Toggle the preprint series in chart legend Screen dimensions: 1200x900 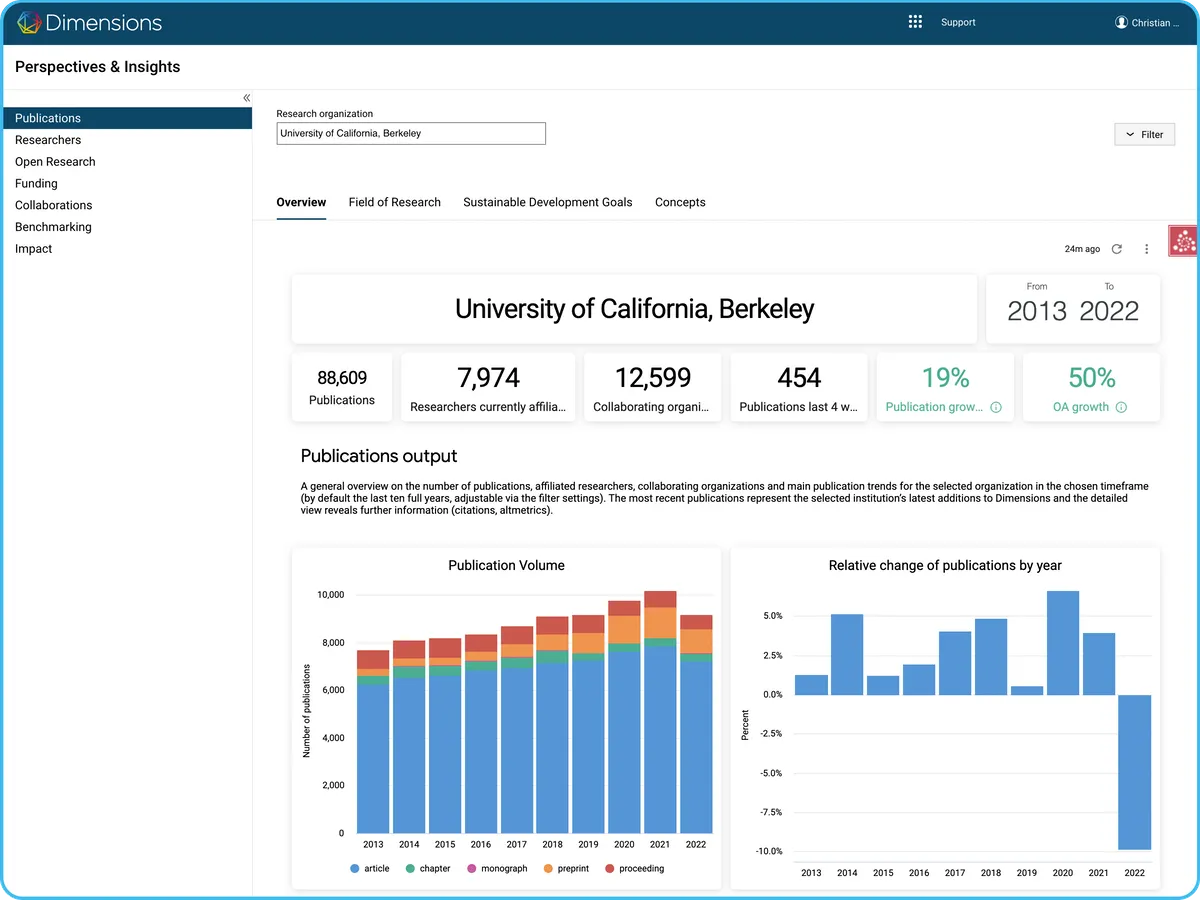tap(566, 869)
